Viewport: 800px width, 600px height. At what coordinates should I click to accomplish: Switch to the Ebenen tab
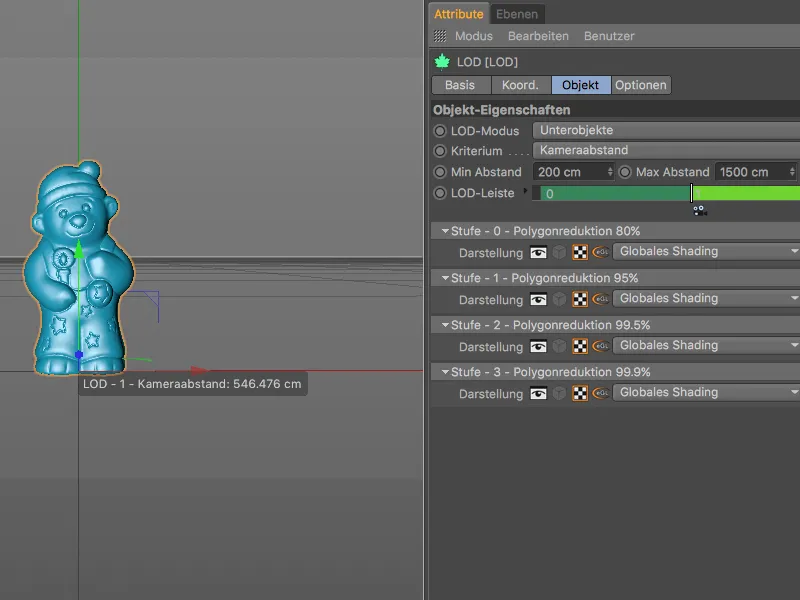tap(517, 14)
